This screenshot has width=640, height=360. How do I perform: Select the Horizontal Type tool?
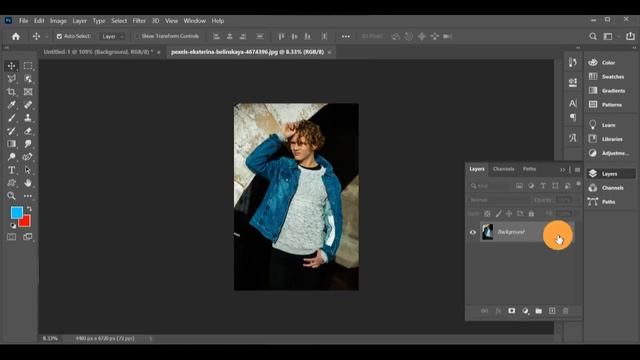pyautogui.click(x=11, y=170)
